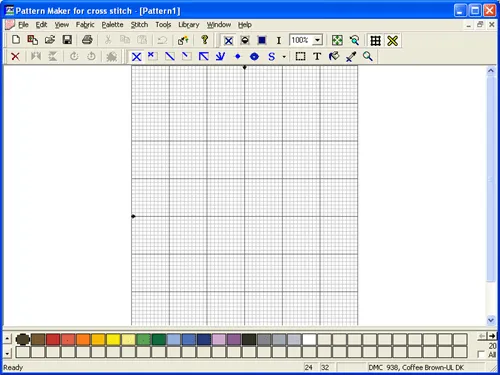Click the pattern properties icon

[183, 40]
